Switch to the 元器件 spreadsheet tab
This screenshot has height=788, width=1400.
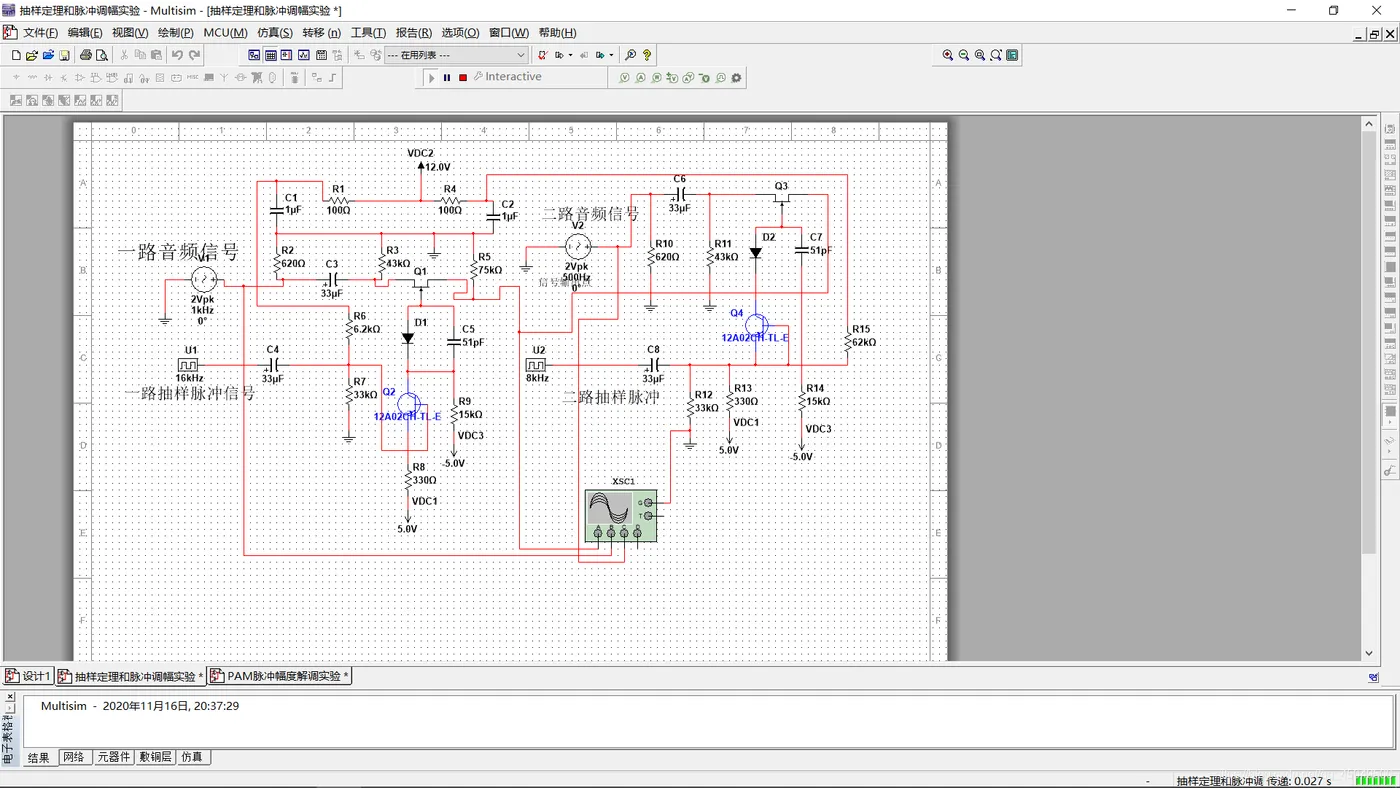coord(113,758)
